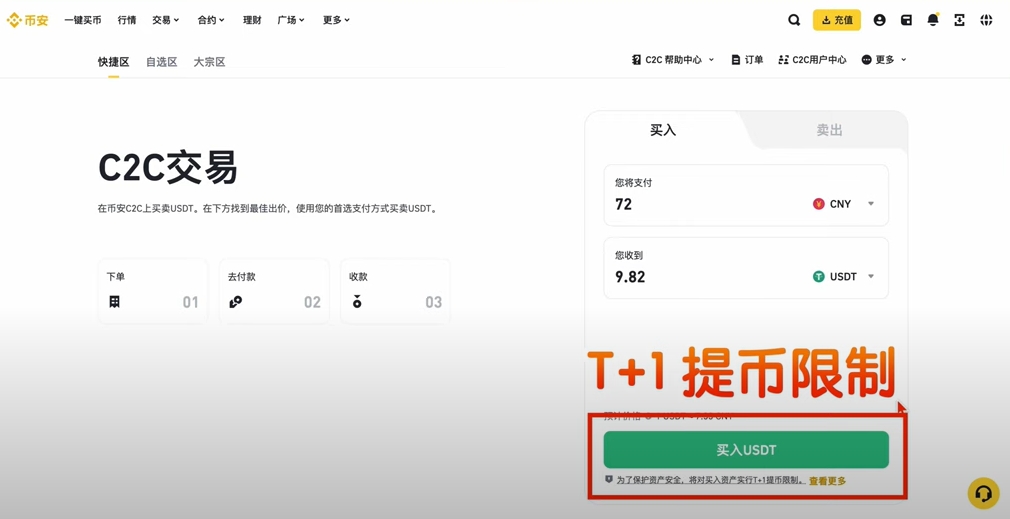Switch to the 卖出 tab
The width and height of the screenshot is (1010, 519).
click(x=829, y=130)
